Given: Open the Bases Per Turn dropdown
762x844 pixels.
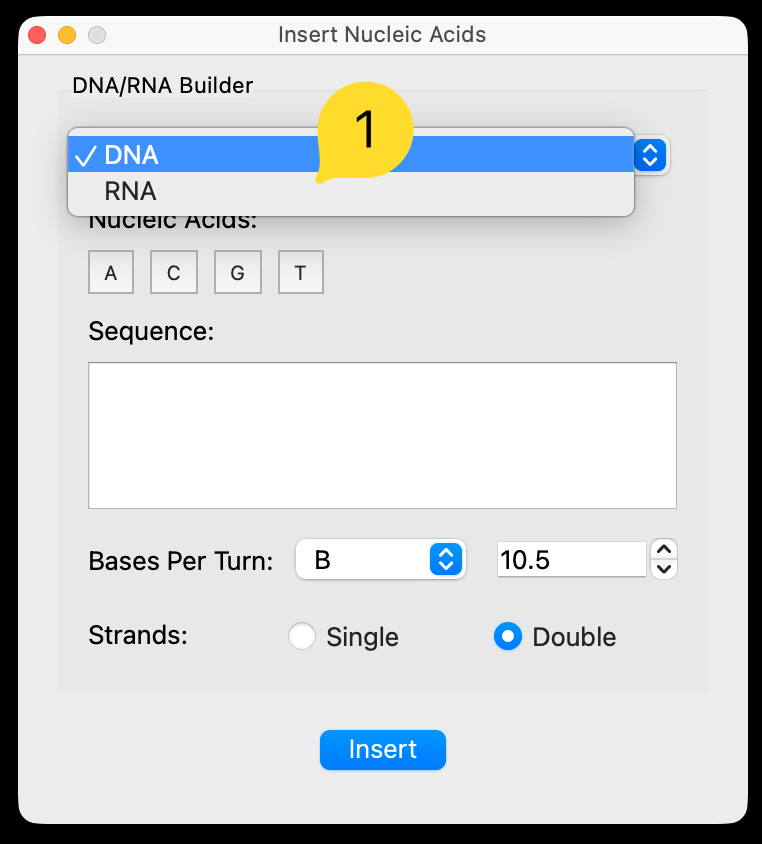Looking at the screenshot, I should [380, 560].
